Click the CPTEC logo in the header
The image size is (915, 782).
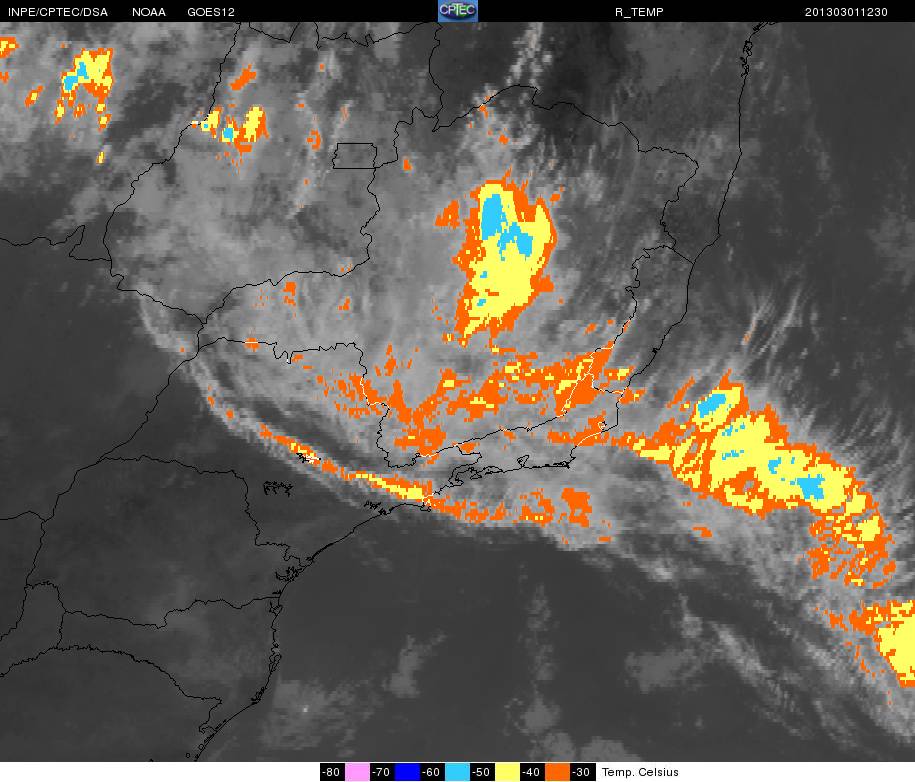[x=458, y=11]
